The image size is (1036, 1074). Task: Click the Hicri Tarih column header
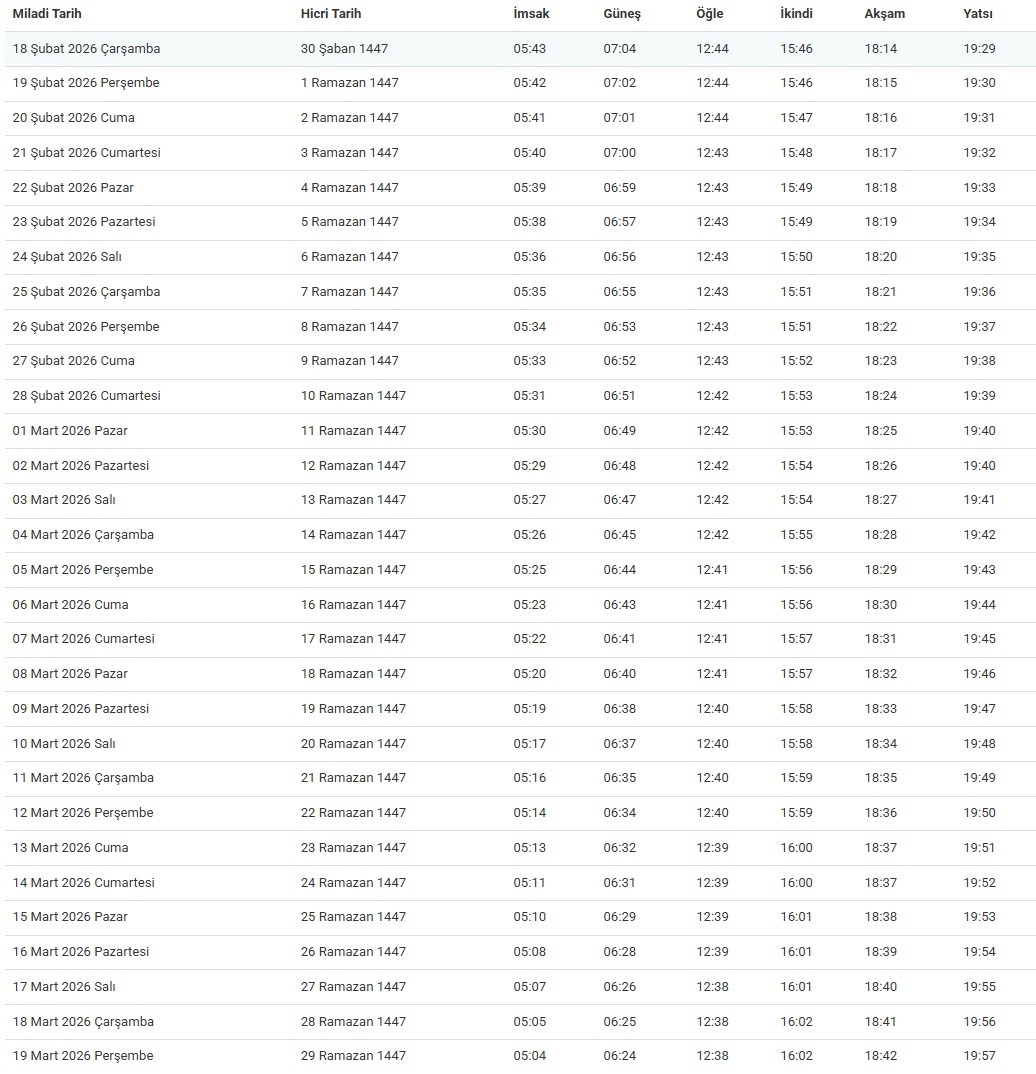331,14
